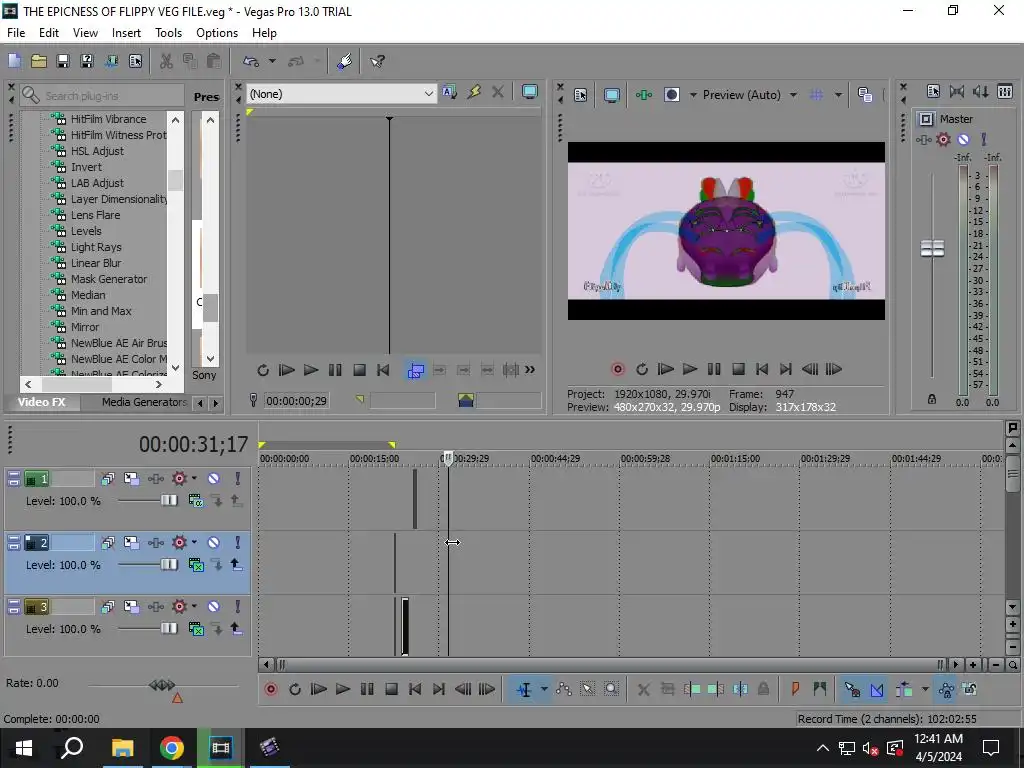This screenshot has width=1024, height=768.
Task: Toggle Enable Snapping in the timeline toolbar
Action: (x=852, y=689)
